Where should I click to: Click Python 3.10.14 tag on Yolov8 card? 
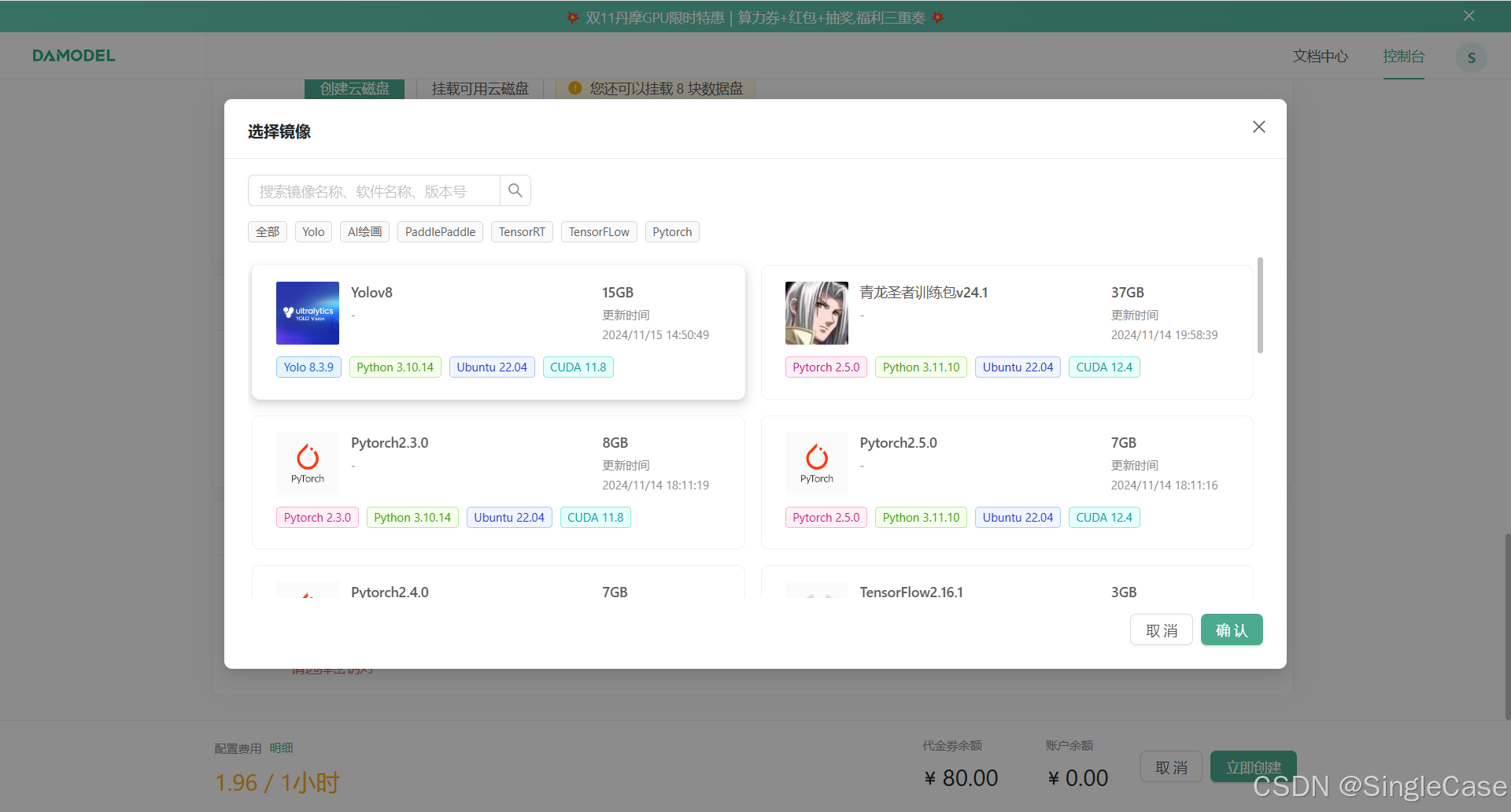point(395,367)
